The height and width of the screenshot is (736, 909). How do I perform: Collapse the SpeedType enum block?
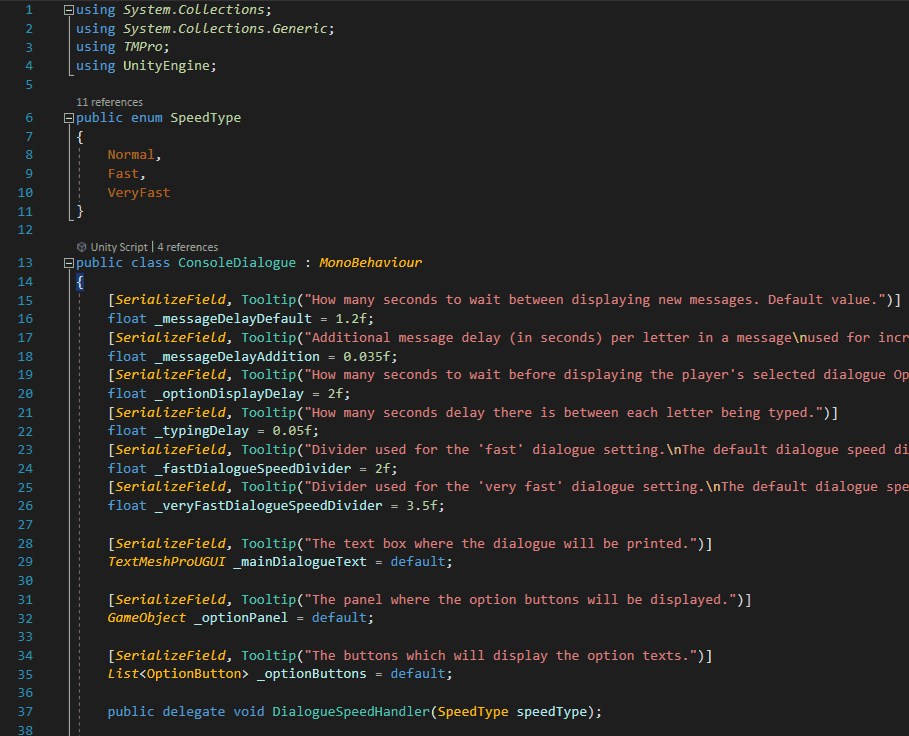click(x=68, y=118)
